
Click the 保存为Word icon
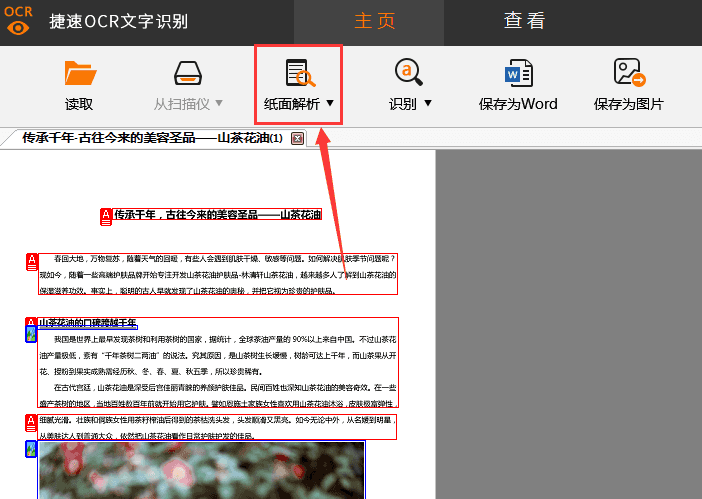pyautogui.click(x=518, y=74)
